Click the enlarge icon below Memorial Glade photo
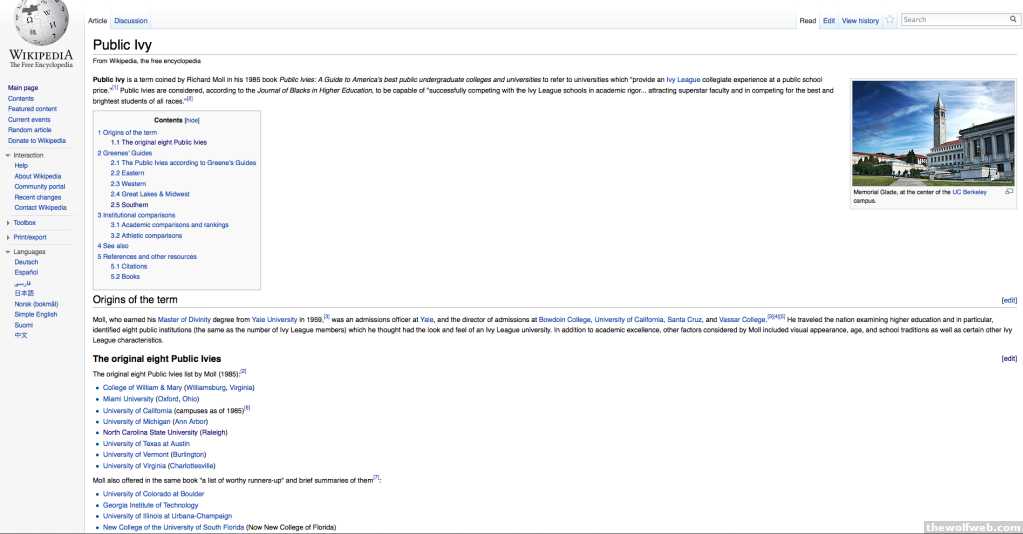1023x534 pixels. point(1008,191)
